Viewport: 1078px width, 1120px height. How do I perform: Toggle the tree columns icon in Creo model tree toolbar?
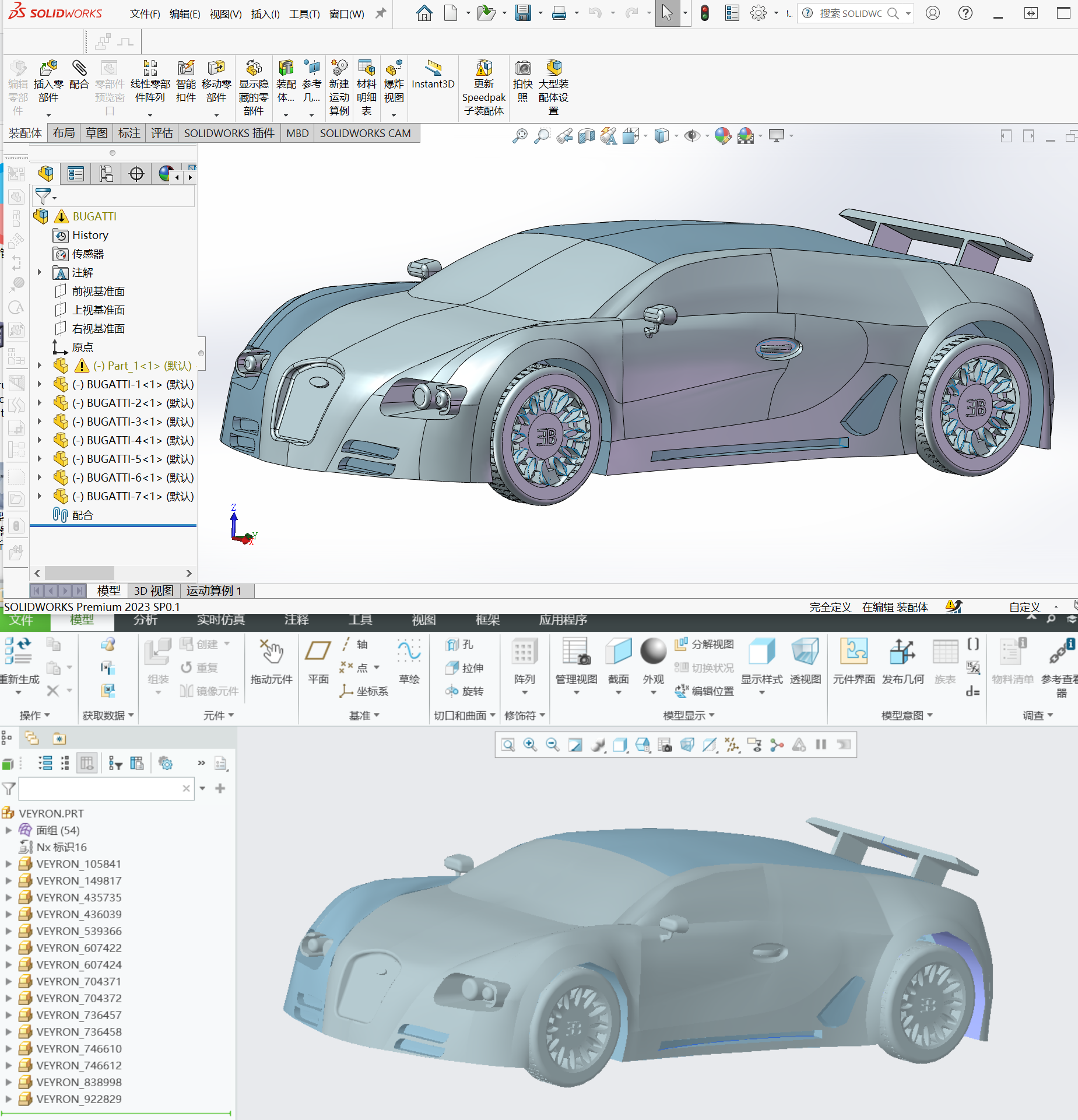tap(87, 763)
